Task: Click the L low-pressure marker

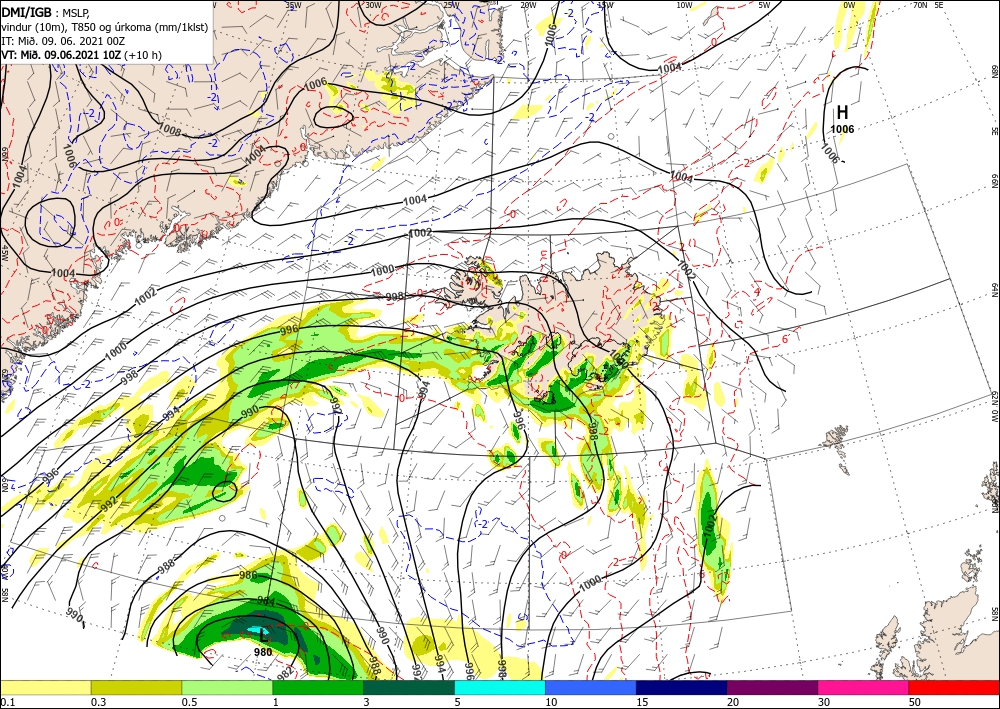Action: [x=263, y=635]
